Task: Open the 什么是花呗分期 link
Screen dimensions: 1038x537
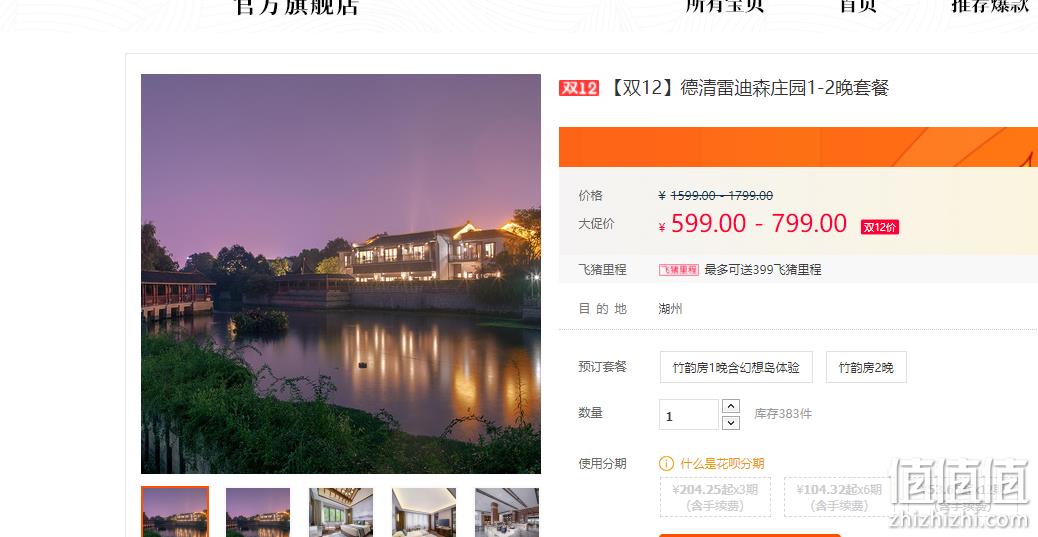Action: coord(722,464)
